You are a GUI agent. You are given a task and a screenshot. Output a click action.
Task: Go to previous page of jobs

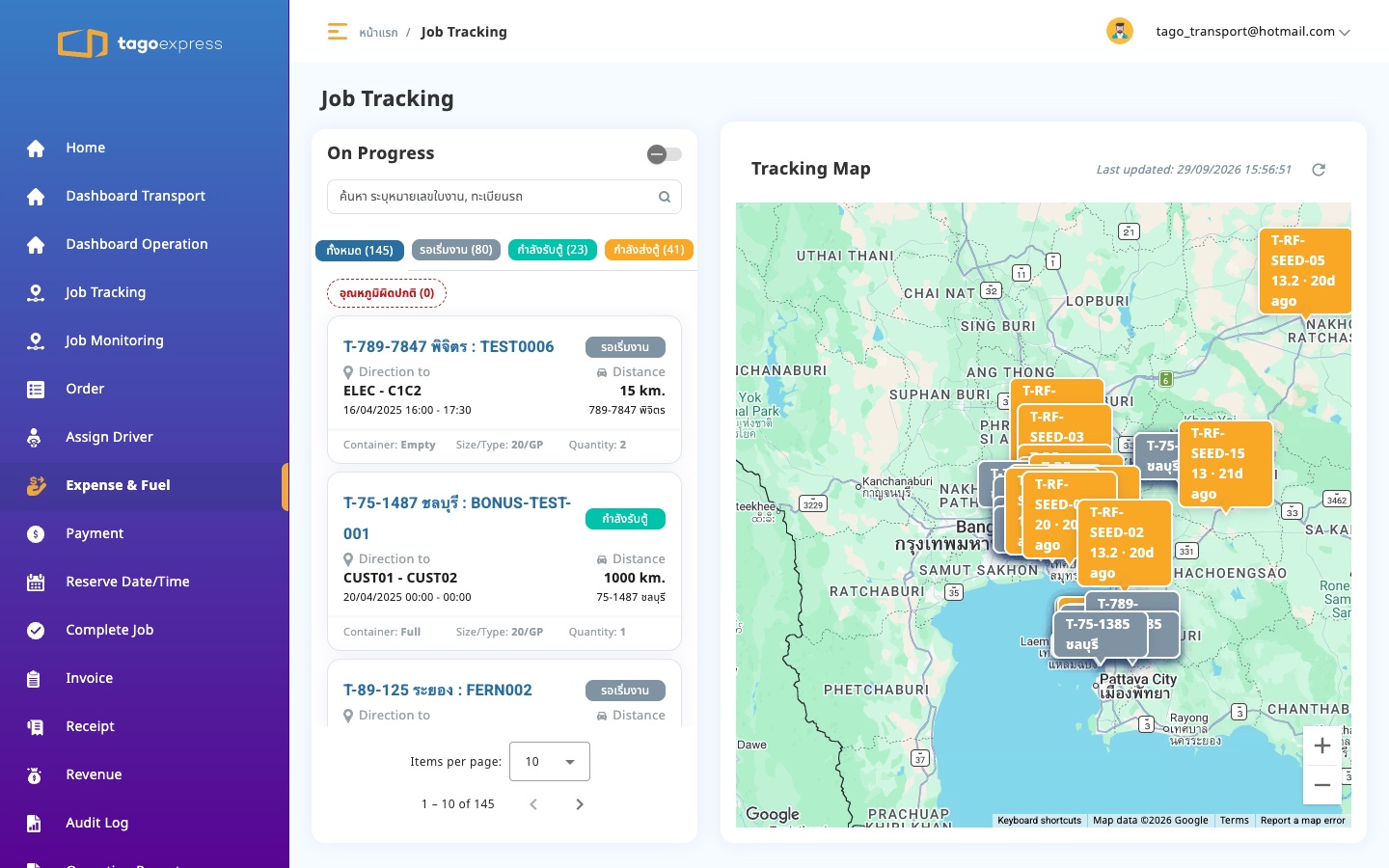533,804
